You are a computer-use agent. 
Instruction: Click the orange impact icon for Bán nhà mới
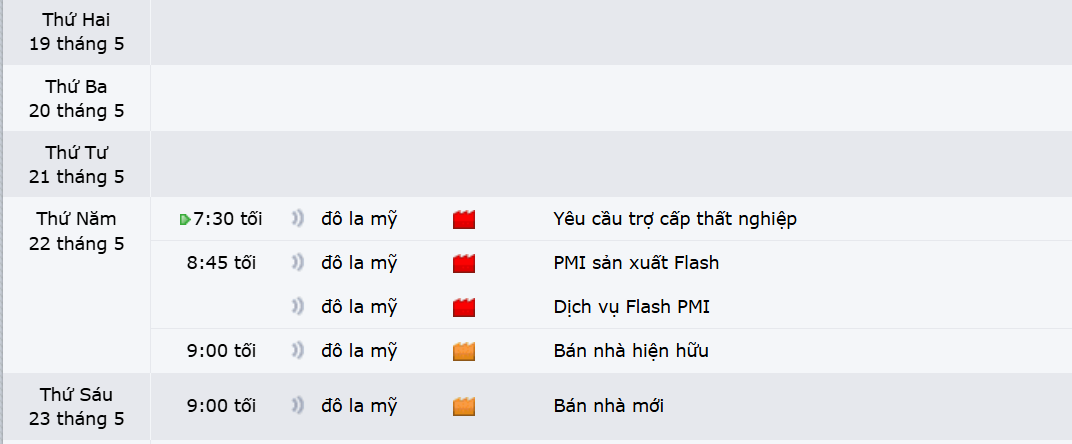(x=464, y=406)
